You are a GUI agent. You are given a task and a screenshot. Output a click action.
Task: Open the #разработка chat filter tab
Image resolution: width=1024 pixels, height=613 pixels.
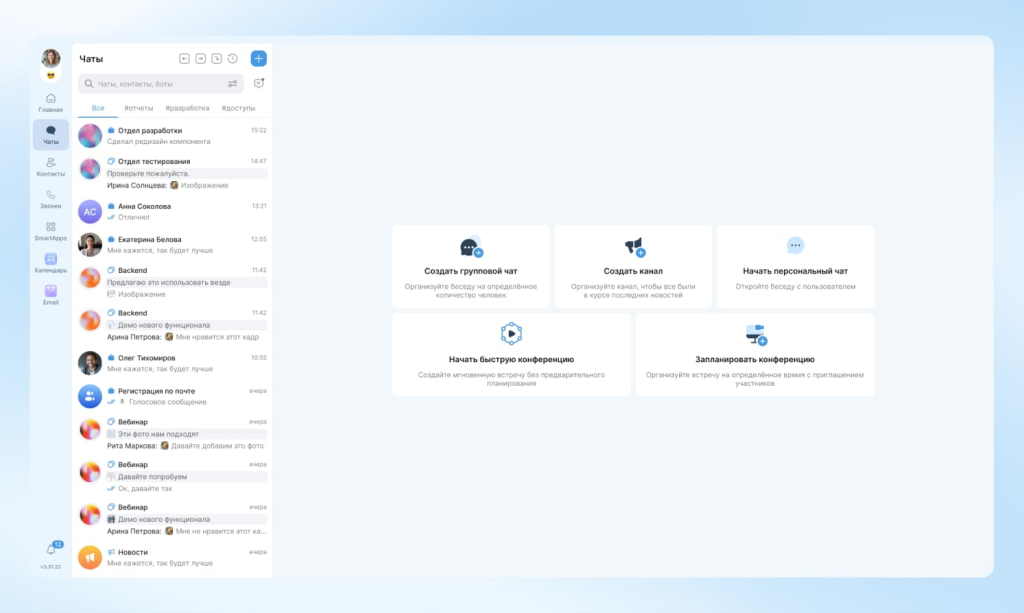coord(187,108)
